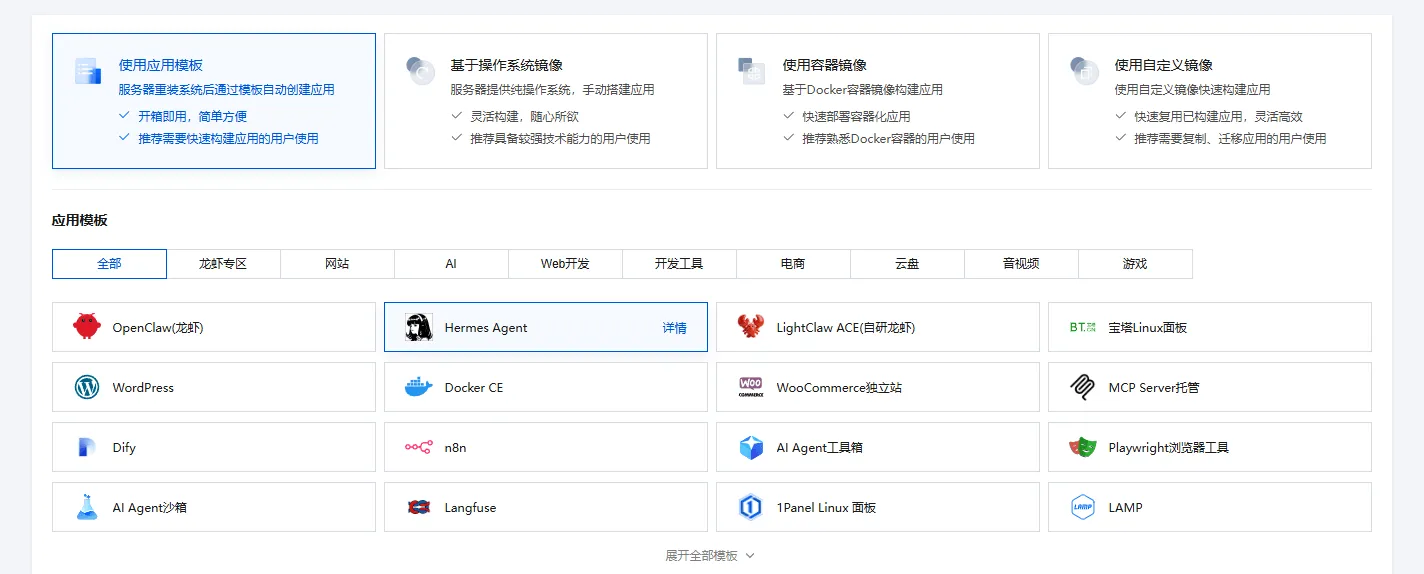Viewport: 1424px width, 574px height.
Task: Click the 应用模板 section heading
Action: pos(80,220)
